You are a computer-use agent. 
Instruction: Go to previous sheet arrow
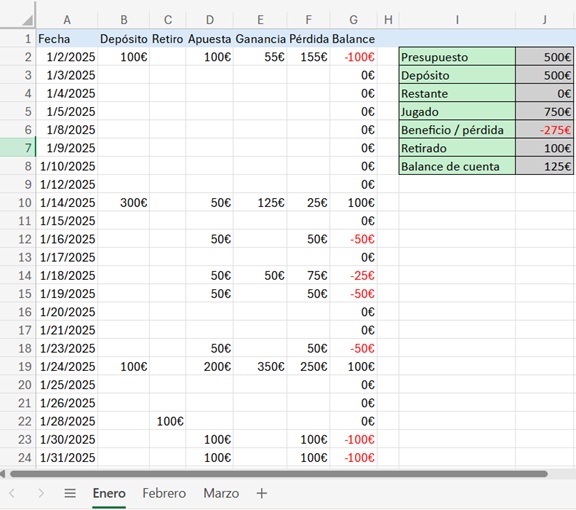pyautogui.click(x=12, y=493)
